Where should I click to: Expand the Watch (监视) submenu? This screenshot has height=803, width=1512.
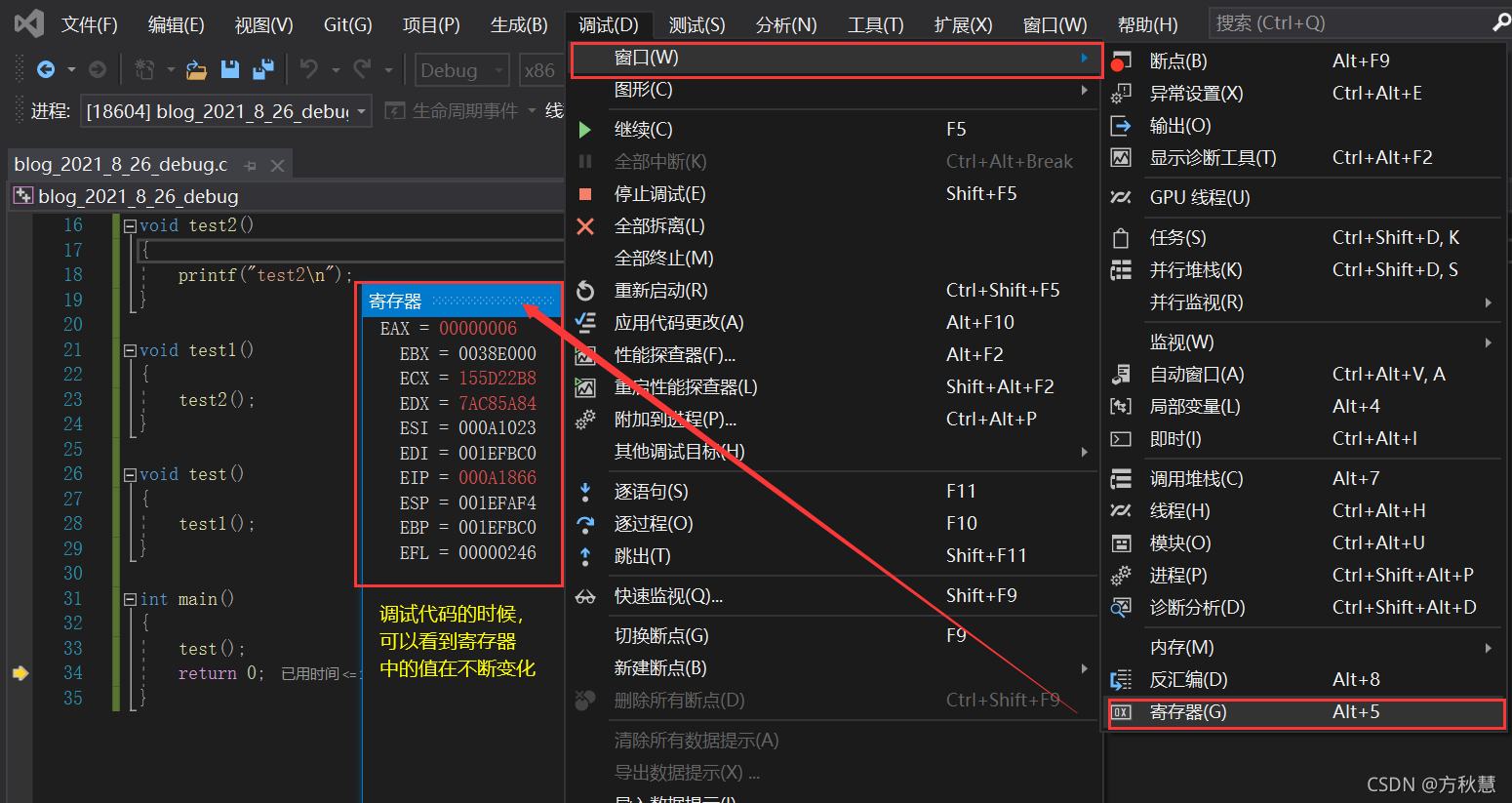click(1488, 342)
